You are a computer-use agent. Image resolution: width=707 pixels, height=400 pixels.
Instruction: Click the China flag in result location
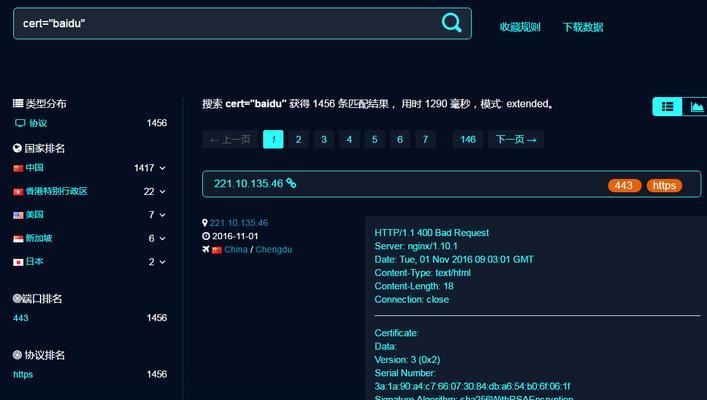click(x=217, y=250)
